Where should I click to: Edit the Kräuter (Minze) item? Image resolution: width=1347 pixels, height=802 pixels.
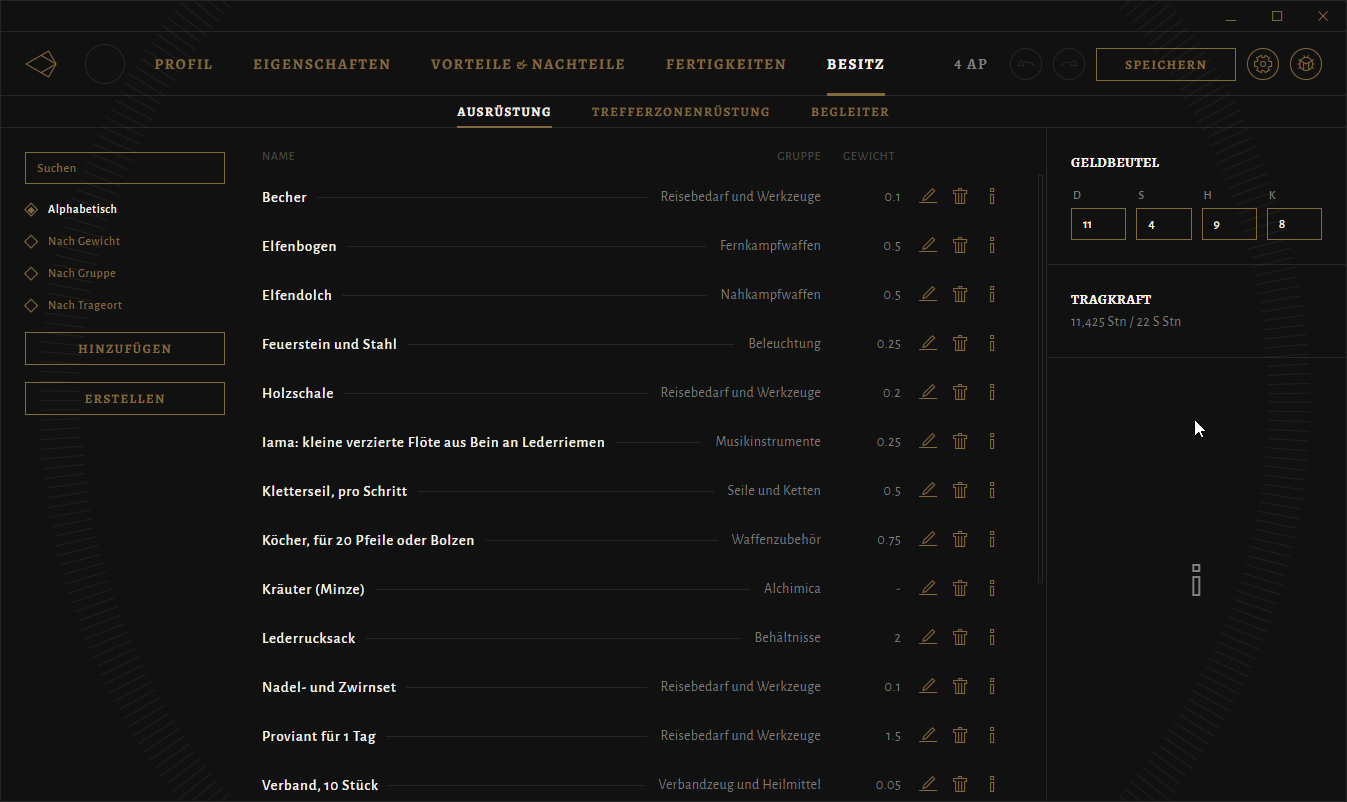(x=928, y=588)
